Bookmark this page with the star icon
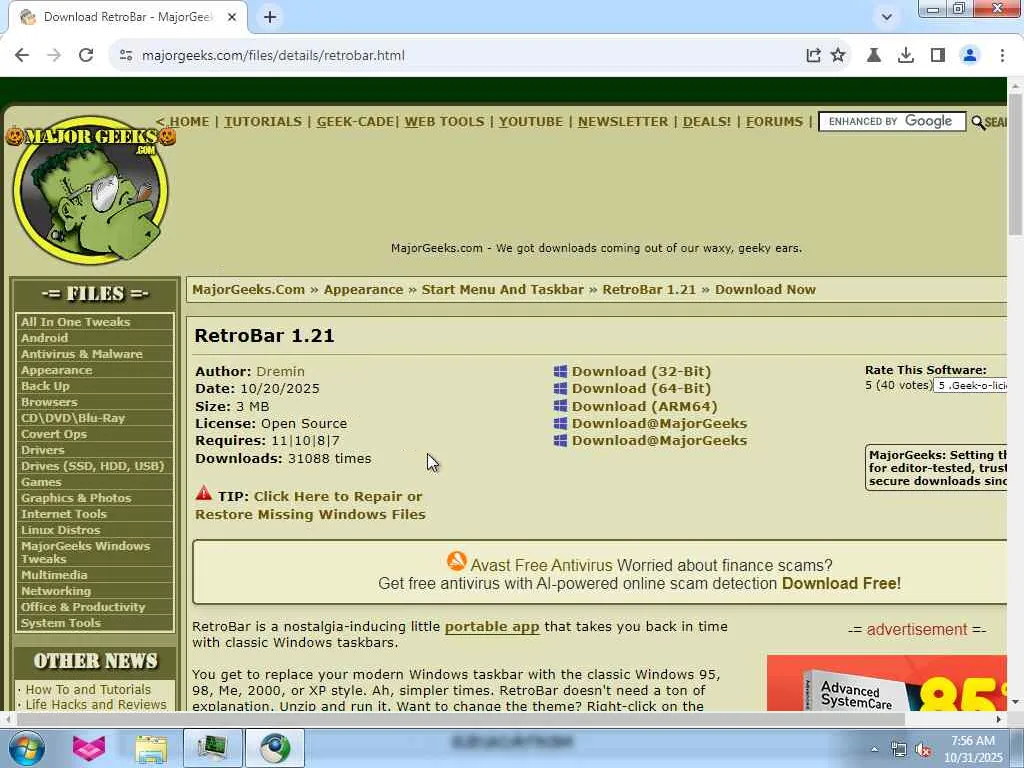Image resolution: width=1024 pixels, height=768 pixels. 838,56
